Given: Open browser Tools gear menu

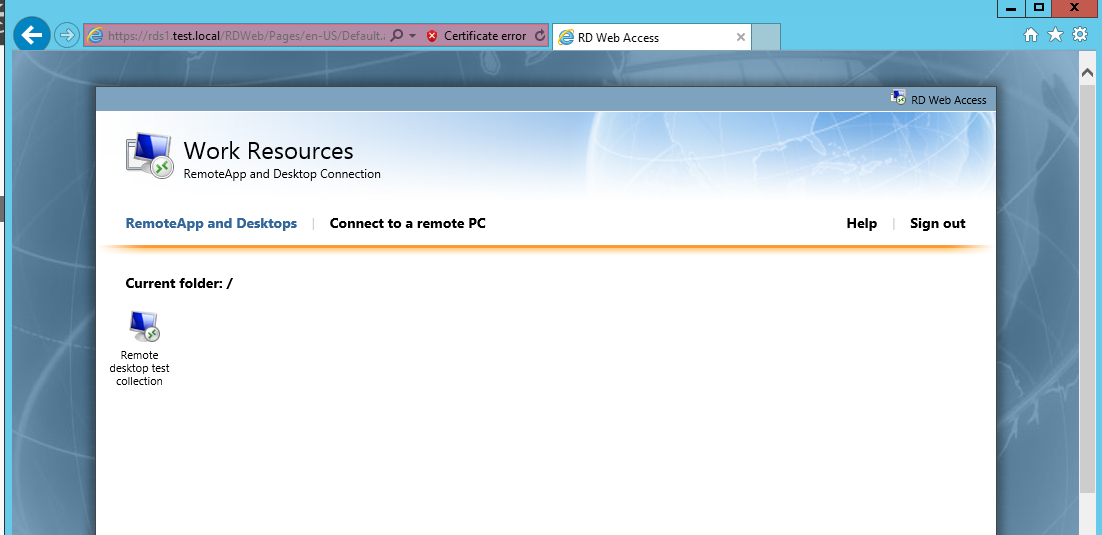Looking at the screenshot, I should pyautogui.click(x=1080, y=34).
